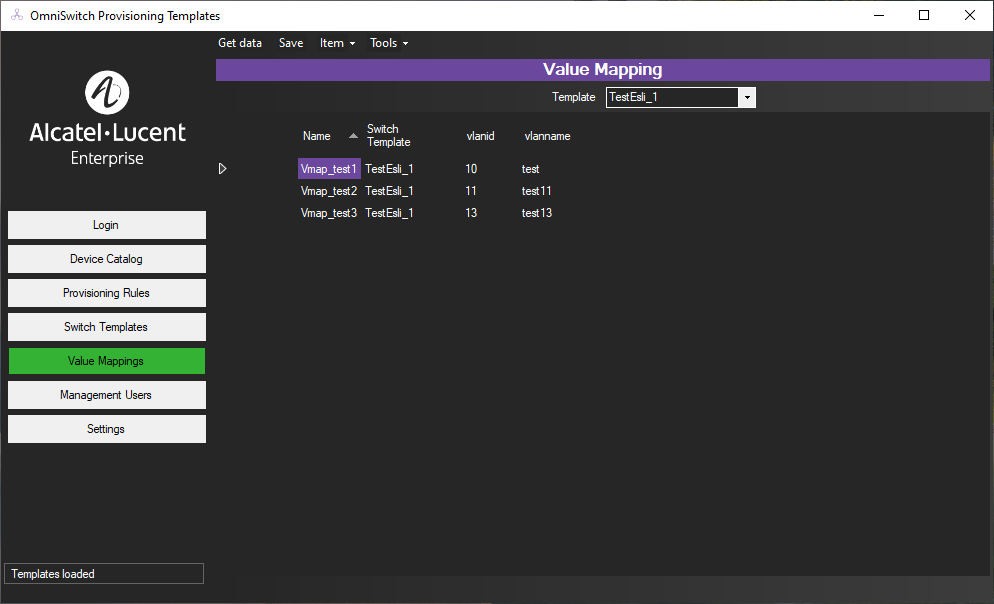
Task: Click Switch Template cell in Vmap_test2 row
Action: click(x=389, y=191)
